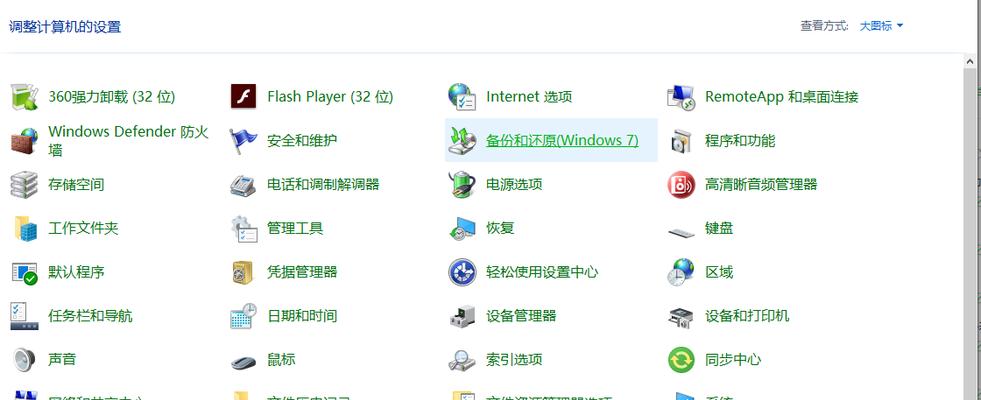Click the 管理工具 gear icon
This screenshot has width=981, height=400.
coord(243,228)
